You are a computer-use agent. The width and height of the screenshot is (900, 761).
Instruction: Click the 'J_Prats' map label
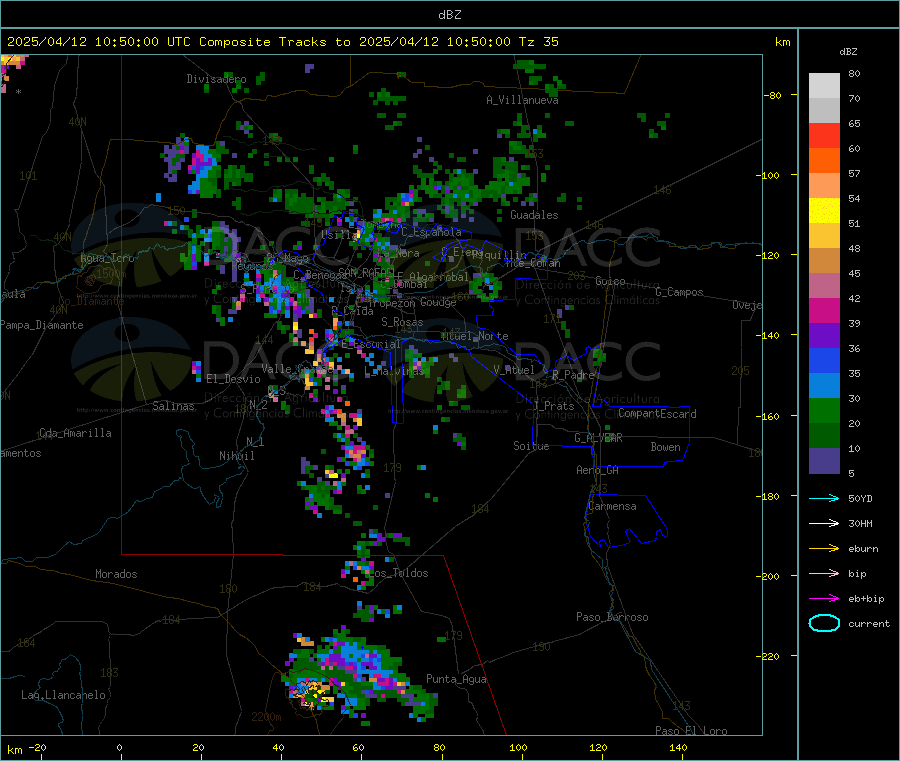pos(553,406)
